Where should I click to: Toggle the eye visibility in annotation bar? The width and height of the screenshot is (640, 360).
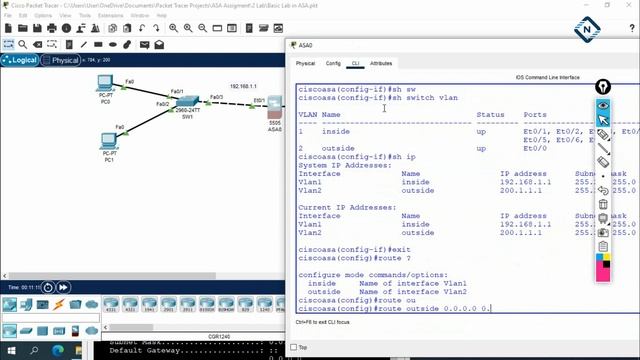tap(603, 106)
